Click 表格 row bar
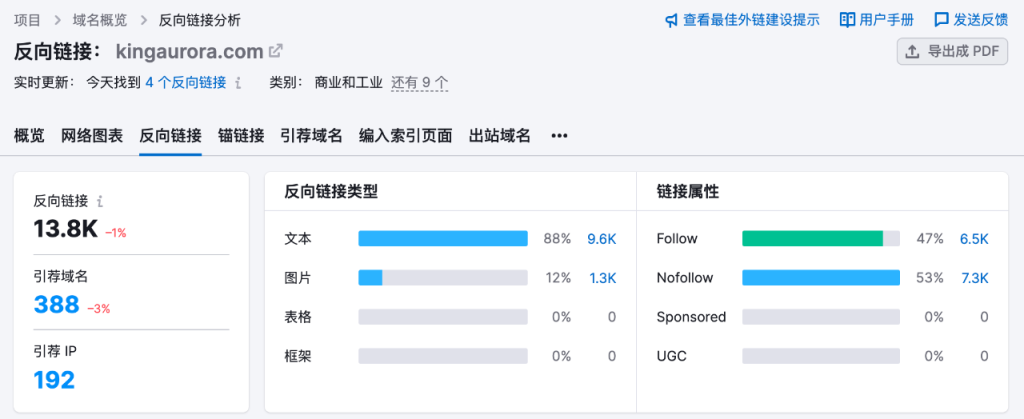The height and width of the screenshot is (419, 1024). pyautogui.click(x=443, y=317)
